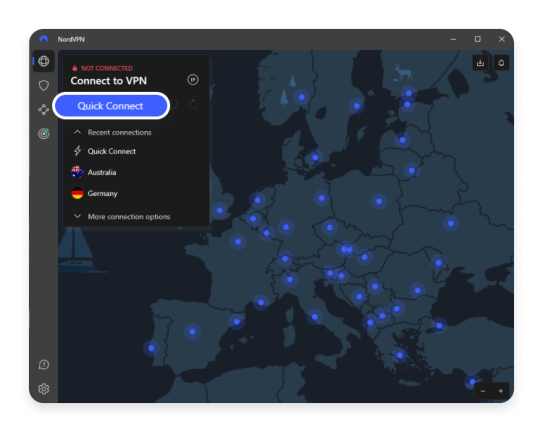
Task: Click the 'Connect to VPN' heading
Action: click(109, 81)
